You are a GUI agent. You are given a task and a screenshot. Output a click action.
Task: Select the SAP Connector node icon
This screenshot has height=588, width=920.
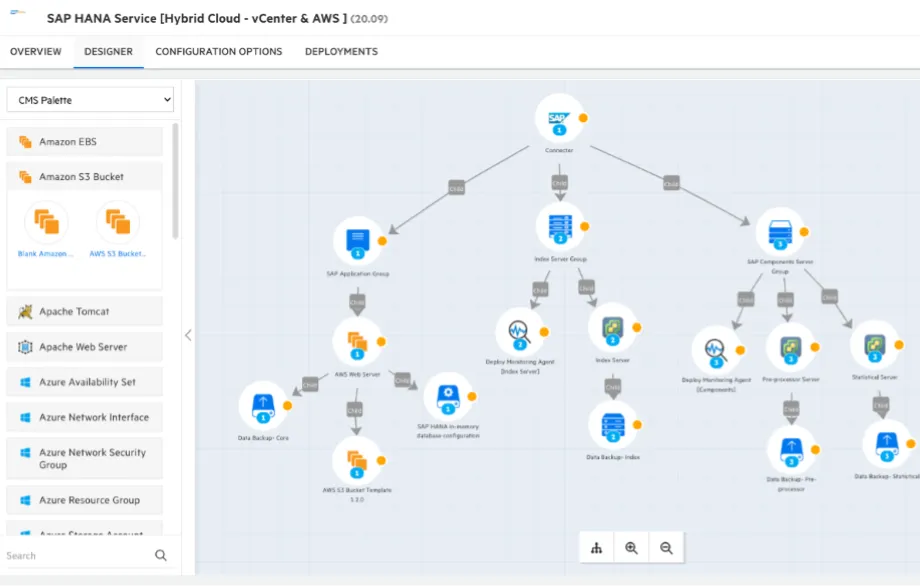pyautogui.click(x=559, y=117)
